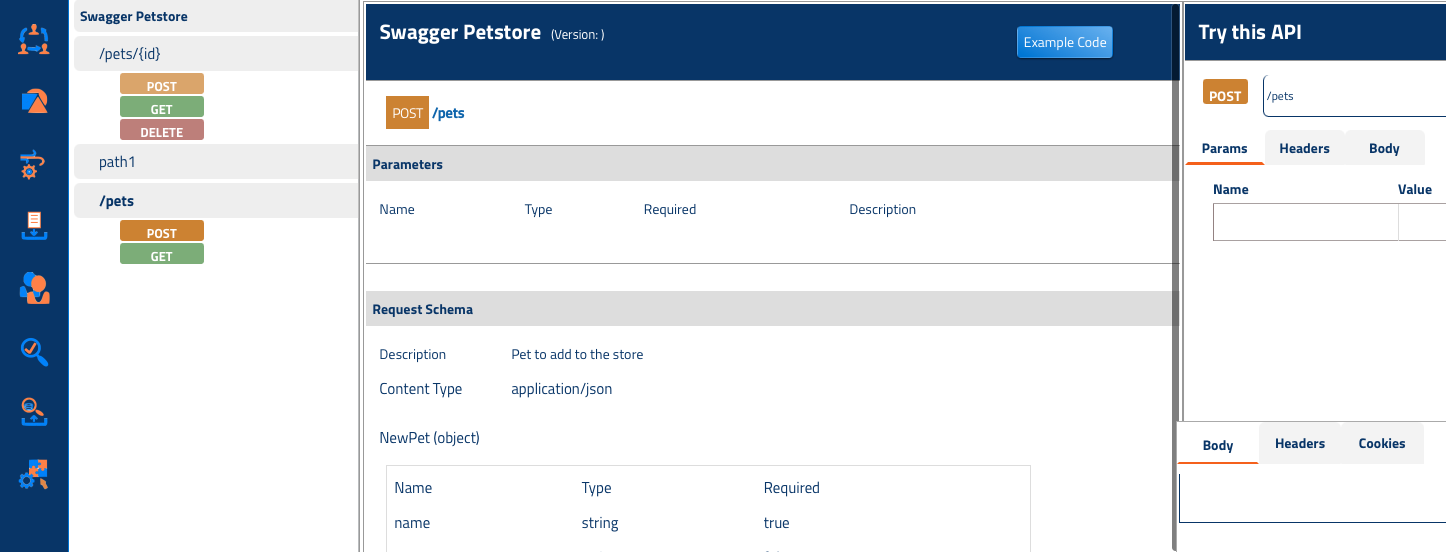This screenshot has height=552, width=1446.
Task: Click the two-users icon in sidebar
Action: (34, 288)
